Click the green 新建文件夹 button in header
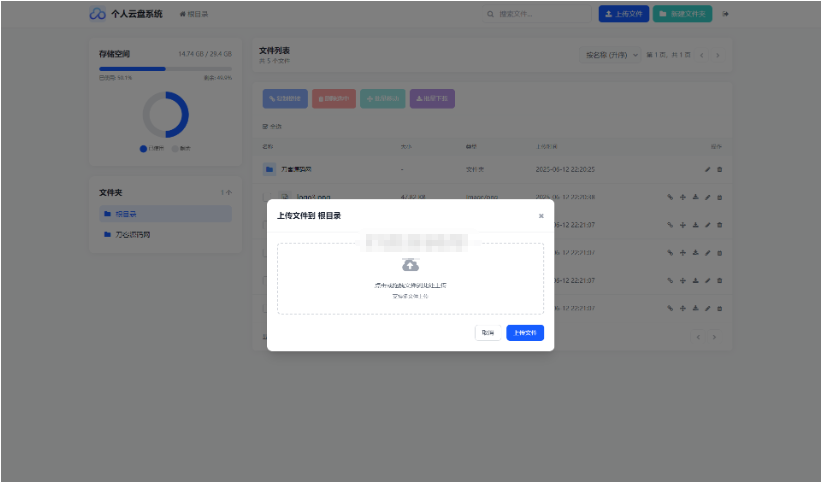The width and height of the screenshot is (821, 483). (682, 14)
